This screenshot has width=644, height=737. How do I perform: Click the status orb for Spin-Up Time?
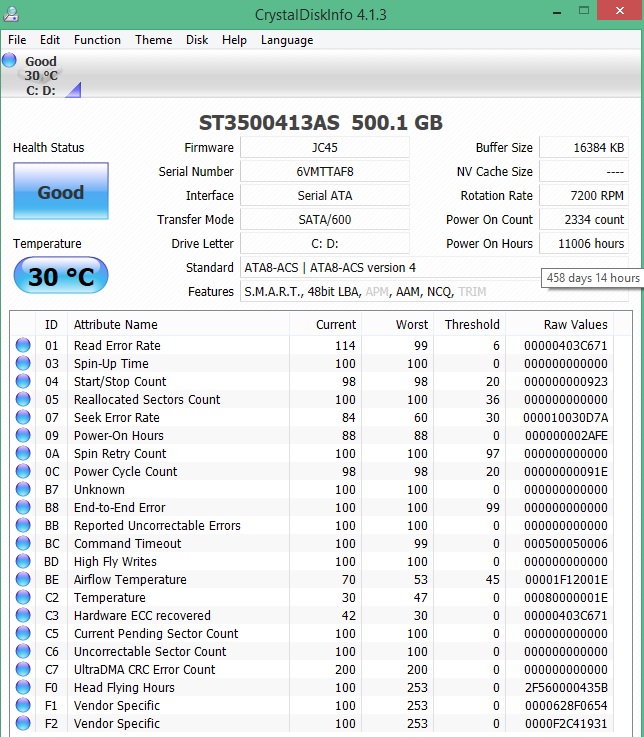23,363
